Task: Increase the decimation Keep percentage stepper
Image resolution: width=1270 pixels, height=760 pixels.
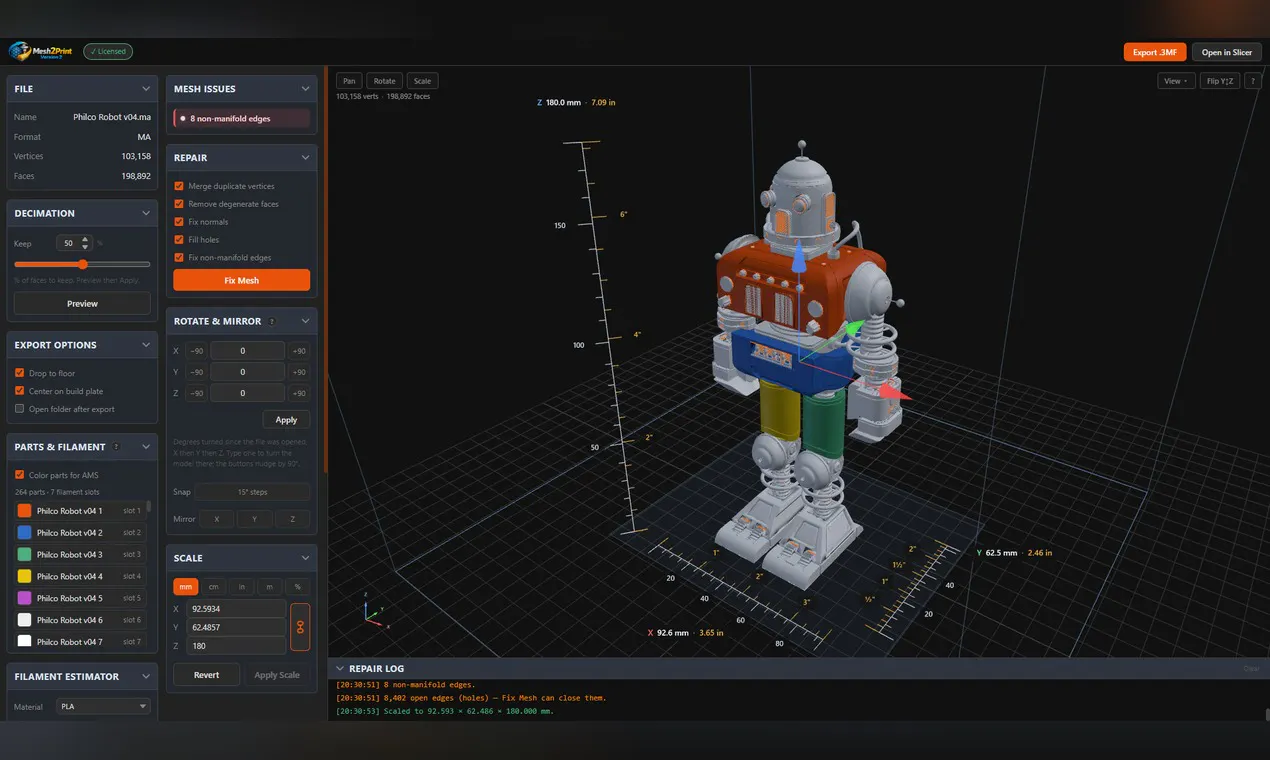Action: click(85, 239)
